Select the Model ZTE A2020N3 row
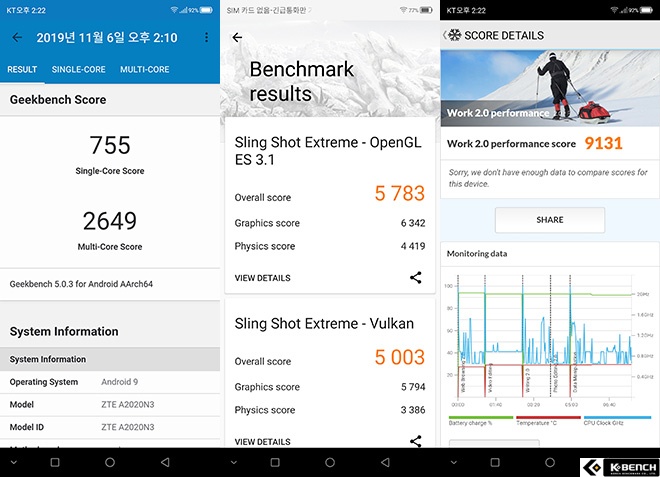Screen dimensions: 660x477 coord(110,405)
